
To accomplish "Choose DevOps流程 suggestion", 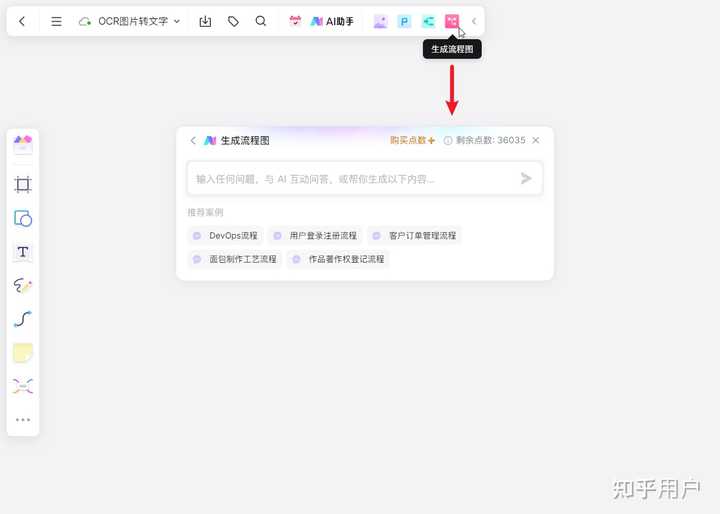I will click(x=225, y=236).
